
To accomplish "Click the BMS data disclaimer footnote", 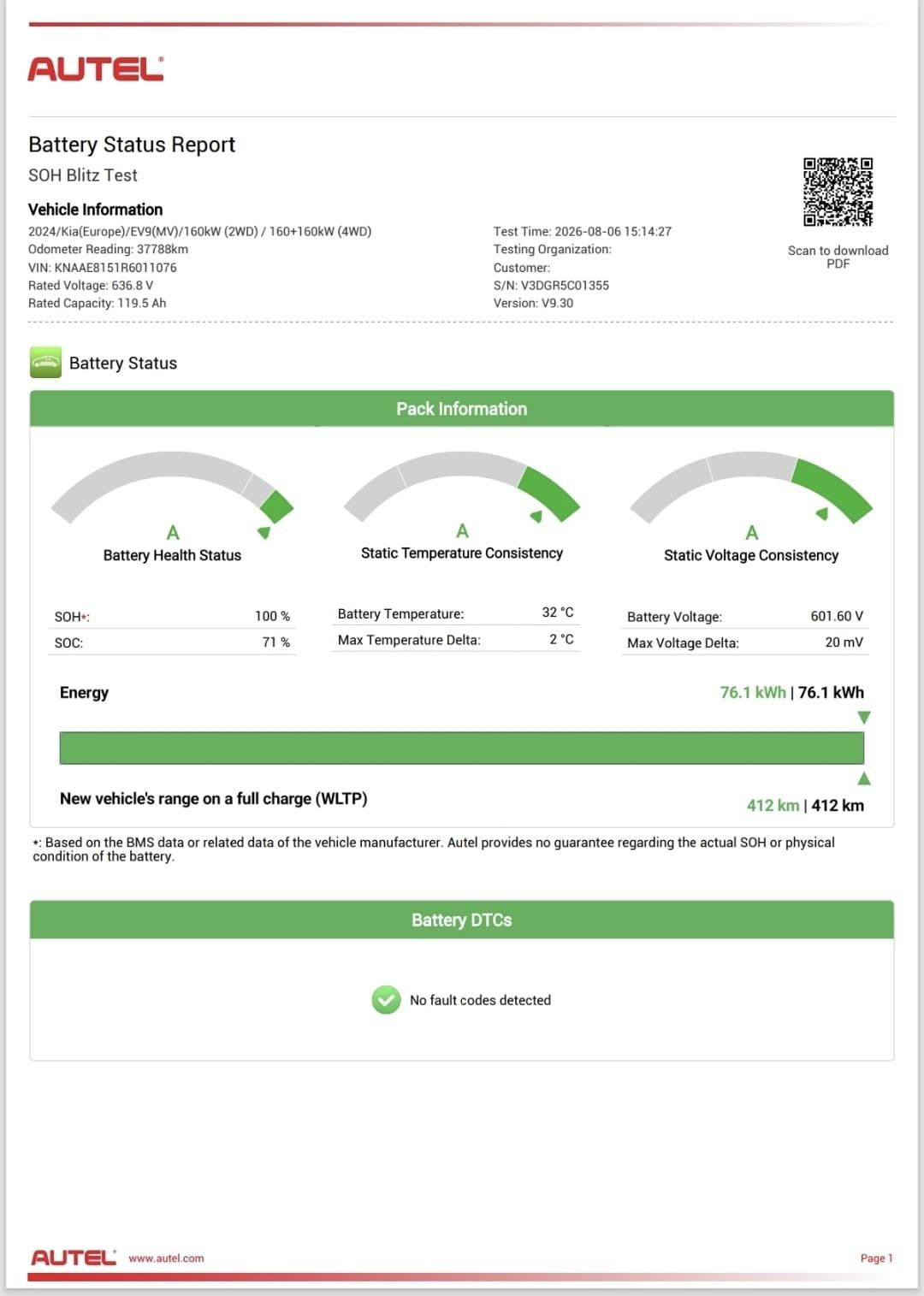I will [434, 849].
